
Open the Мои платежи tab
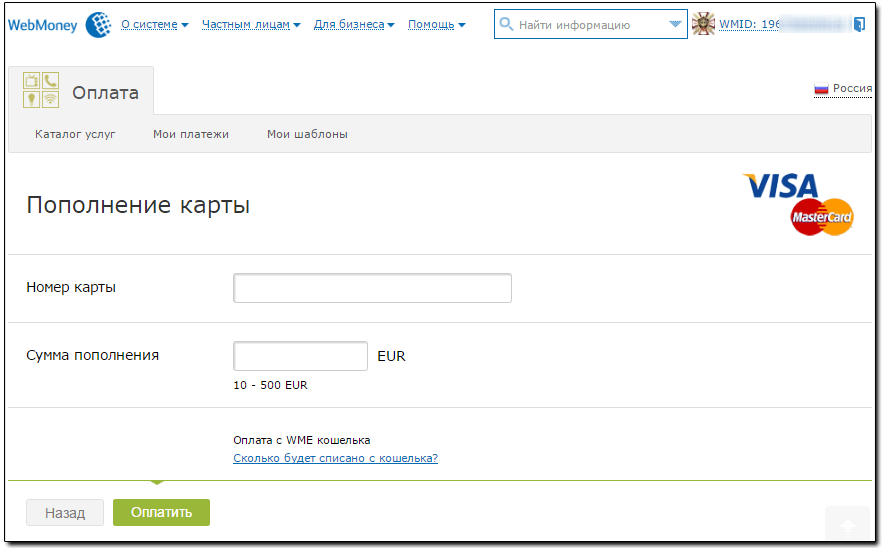coord(191,134)
